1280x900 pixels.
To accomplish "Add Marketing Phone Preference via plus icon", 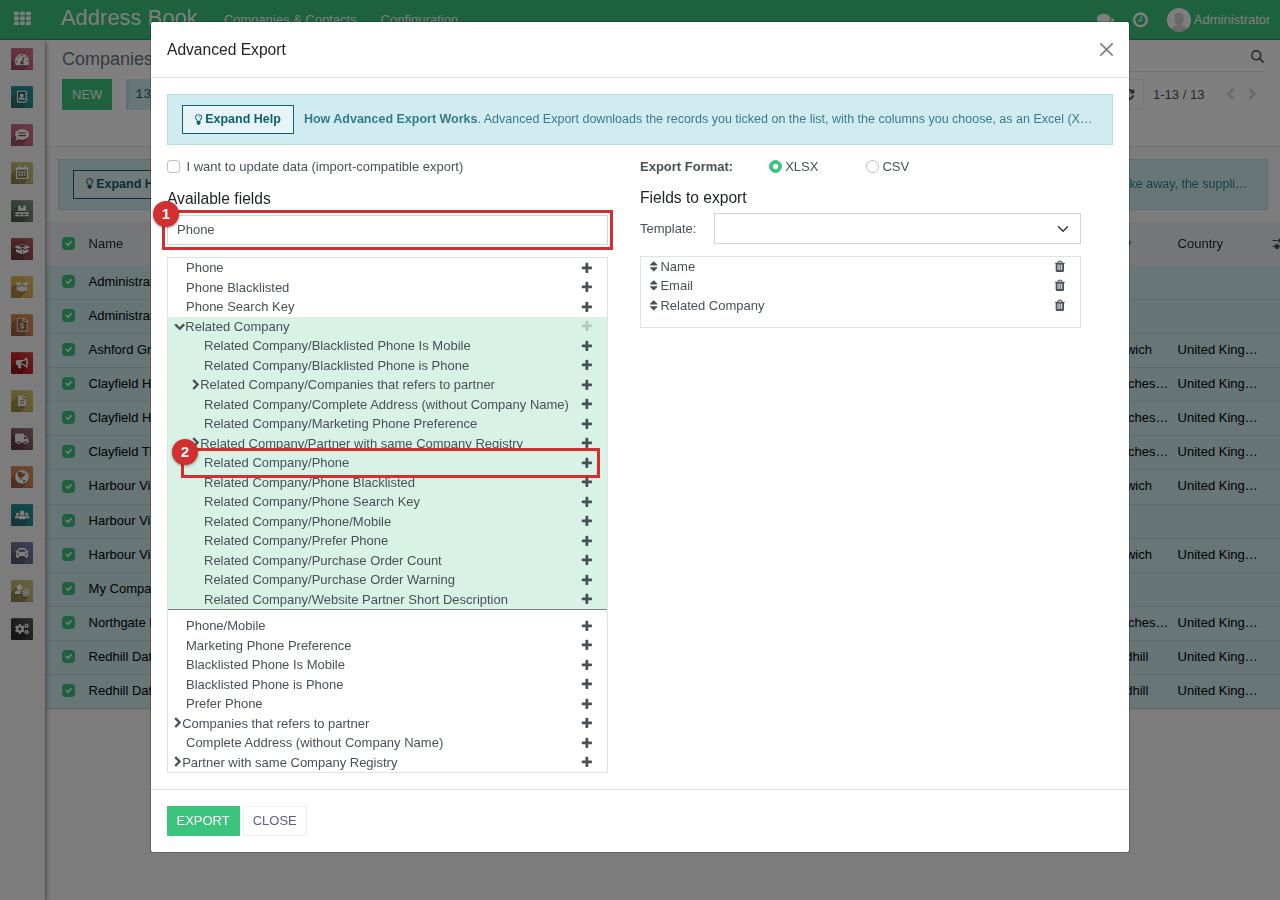I will click(587, 645).
